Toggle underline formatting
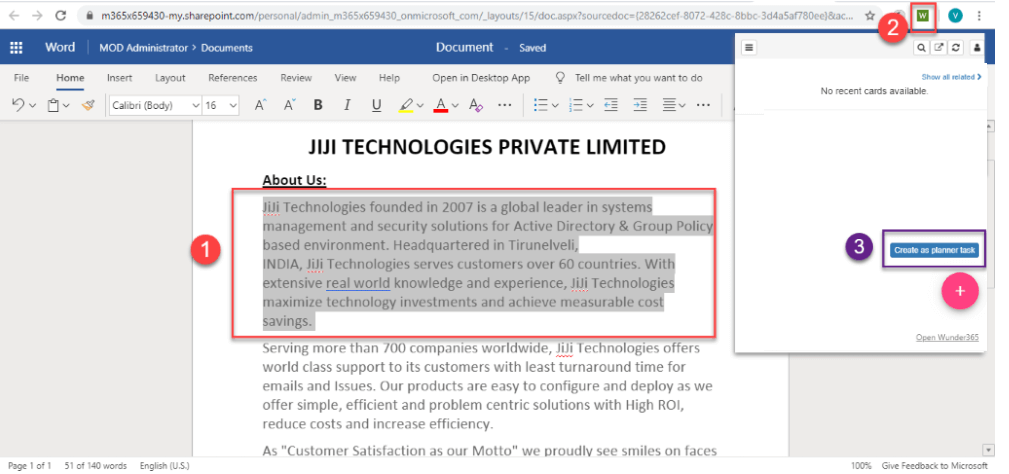Screen dimensions: 1009x474 pyautogui.click(x=376, y=105)
